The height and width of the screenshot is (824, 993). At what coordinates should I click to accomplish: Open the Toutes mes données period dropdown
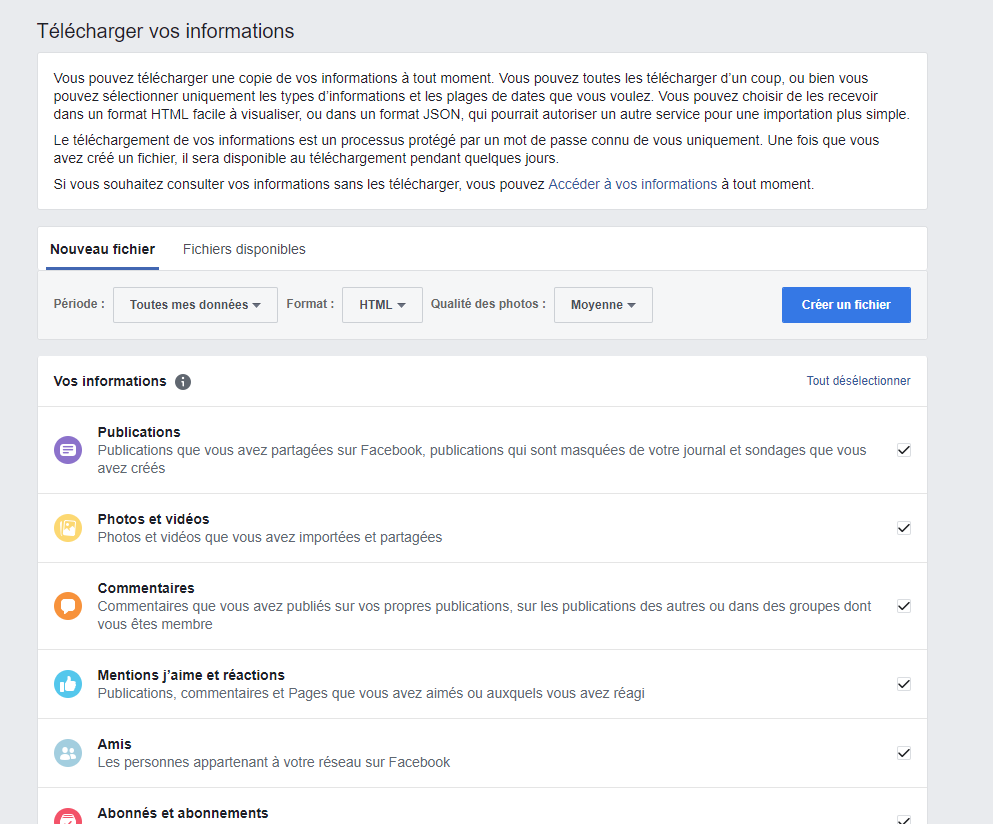195,305
